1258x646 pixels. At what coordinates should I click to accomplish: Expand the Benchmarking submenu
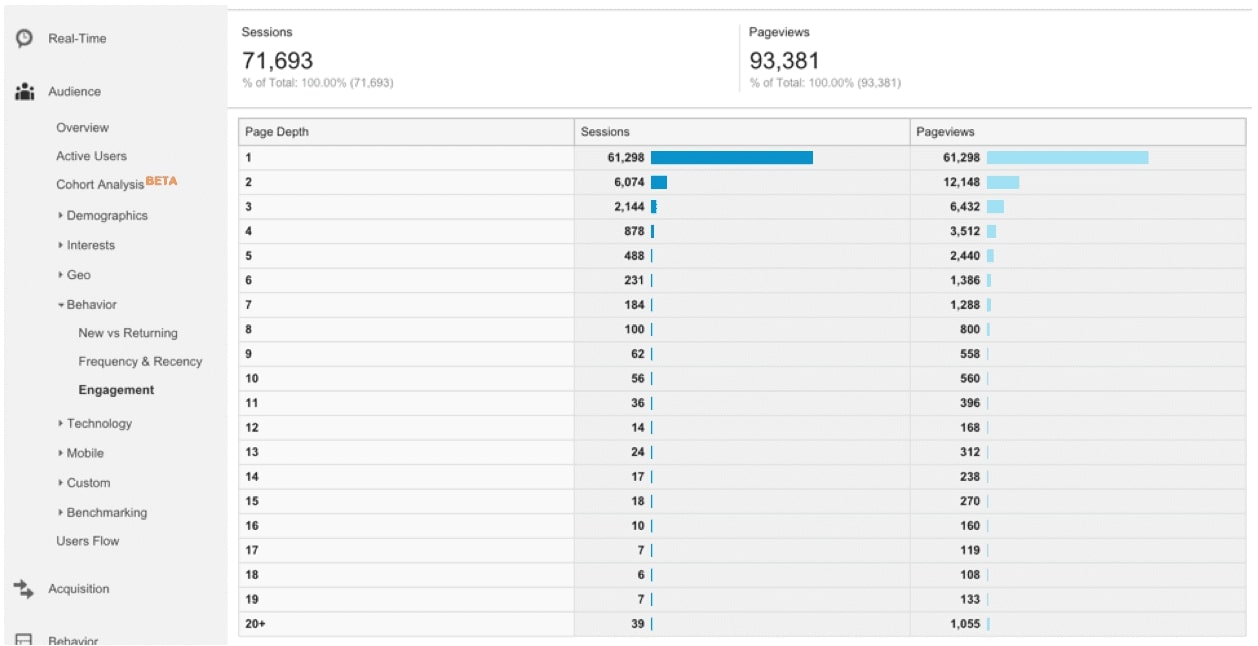point(102,512)
